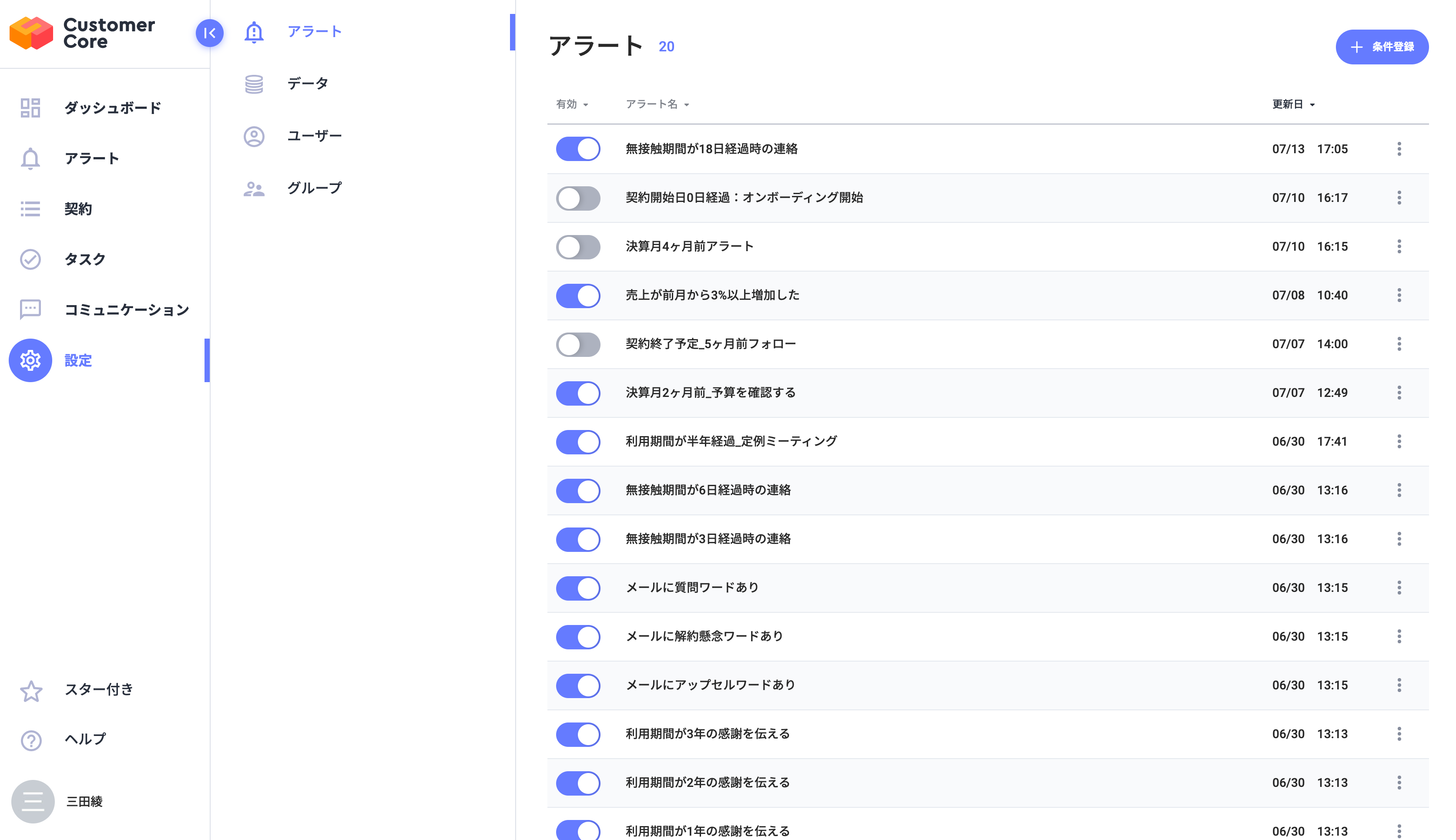Sort by アラート名 column dropdown
The width and height of the screenshot is (1456, 840).
(657, 104)
